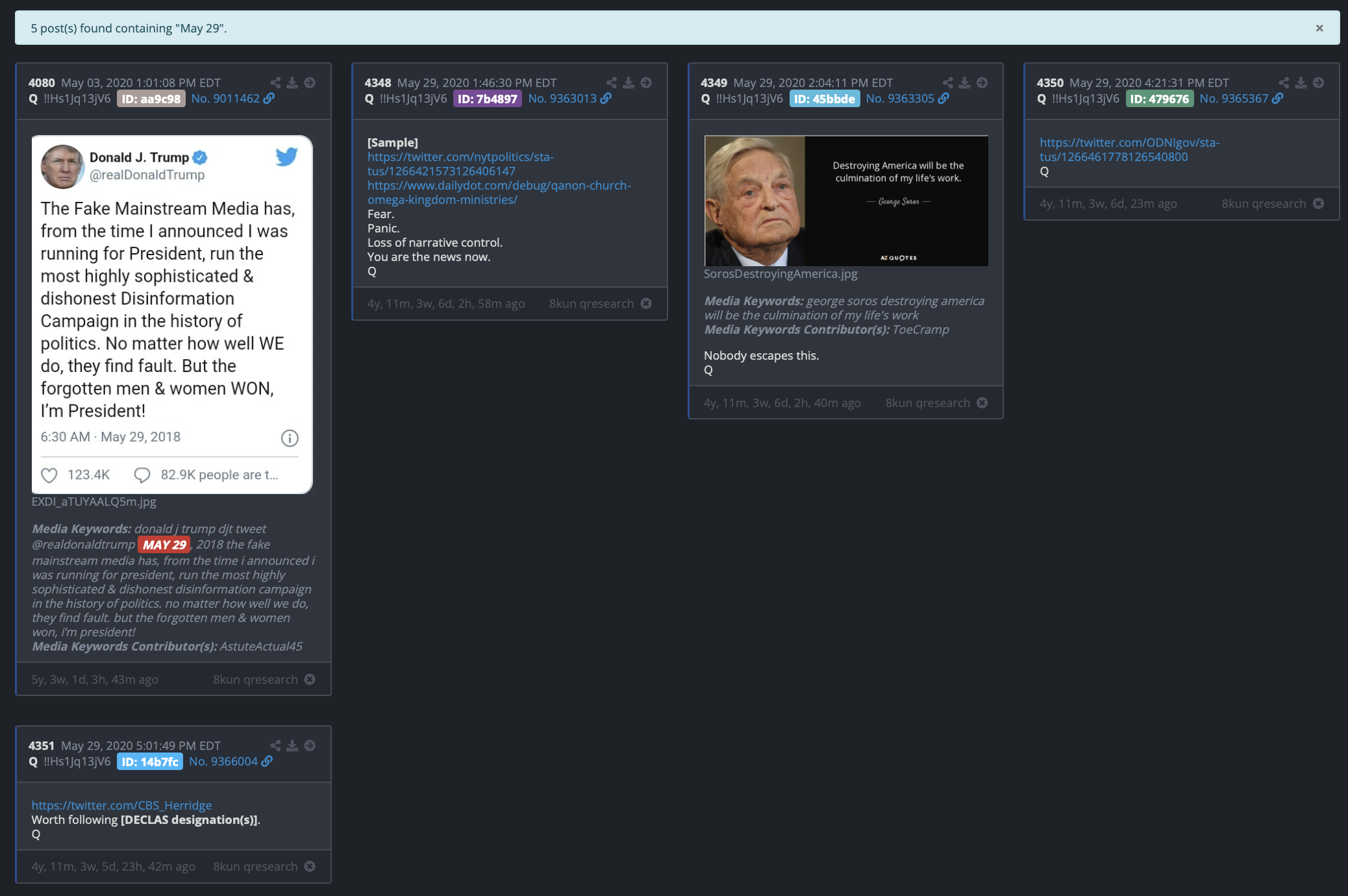This screenshot has width=1348, height=896.
Task: Click contributor name AstuteActual45
Action: pyautogui.click(x=261, y=646)
